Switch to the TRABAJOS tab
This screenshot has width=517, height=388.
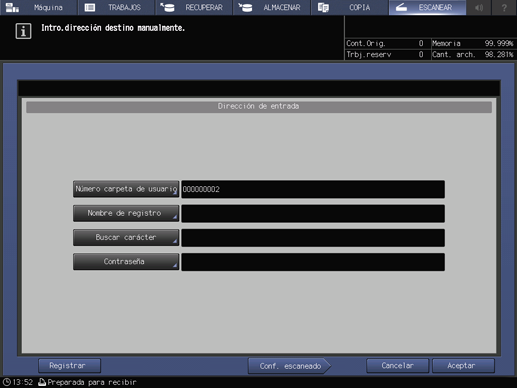(116, 7)
